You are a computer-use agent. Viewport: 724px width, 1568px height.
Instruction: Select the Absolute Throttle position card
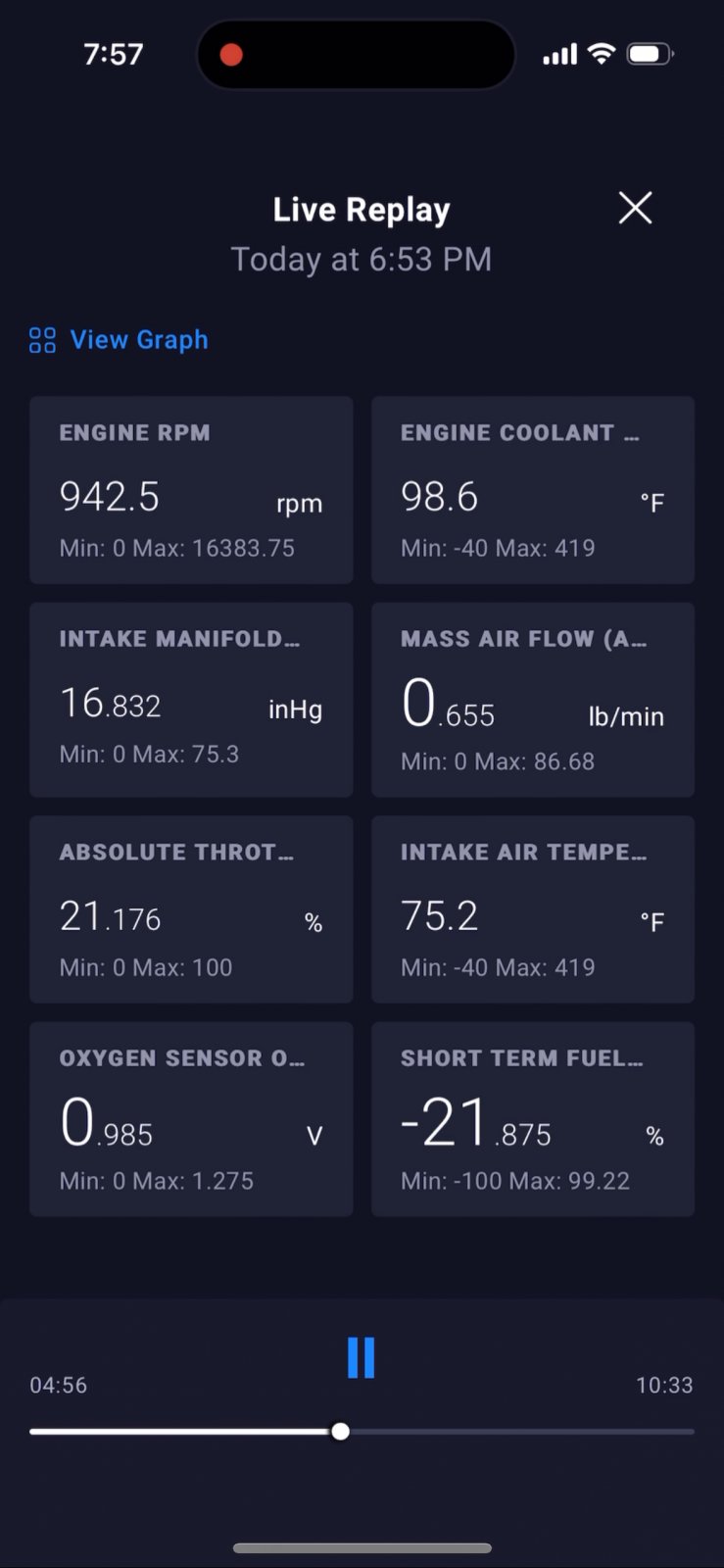(191, 909)
